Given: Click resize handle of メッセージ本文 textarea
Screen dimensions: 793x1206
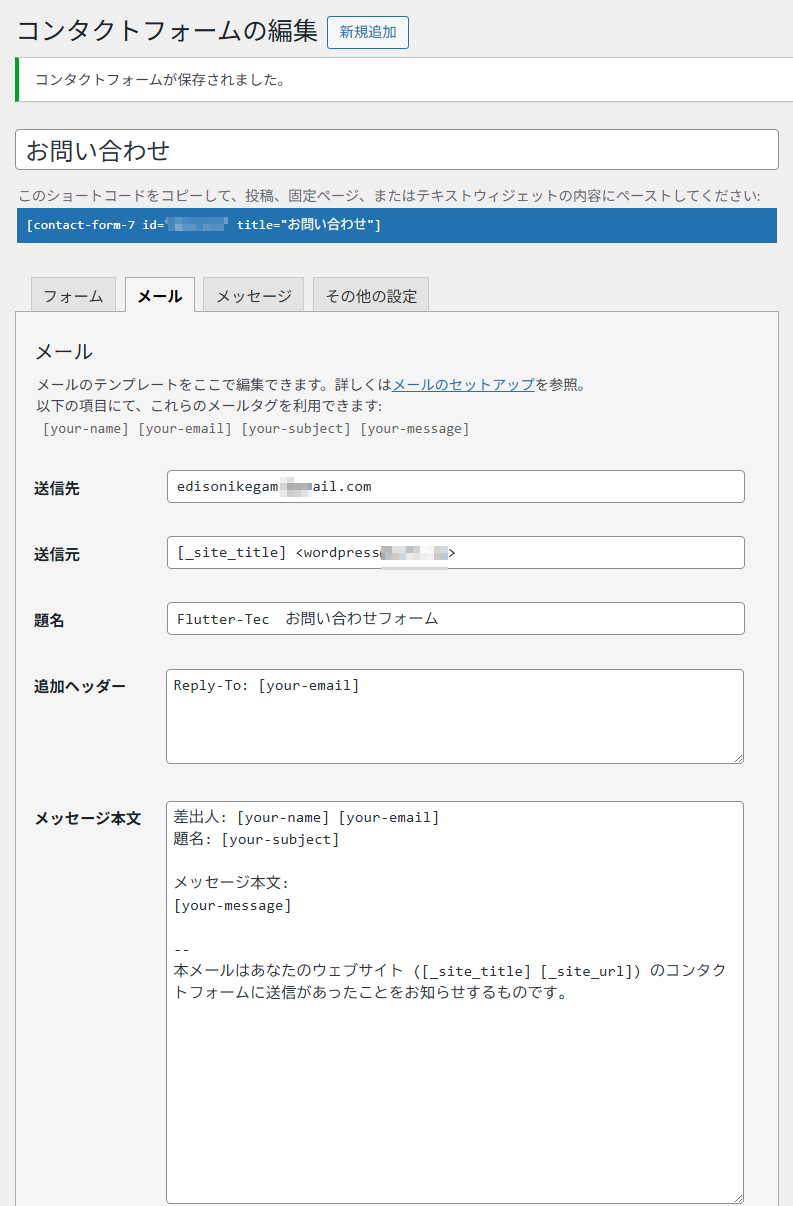Looking at the screenshot, I should point(737,1197).
